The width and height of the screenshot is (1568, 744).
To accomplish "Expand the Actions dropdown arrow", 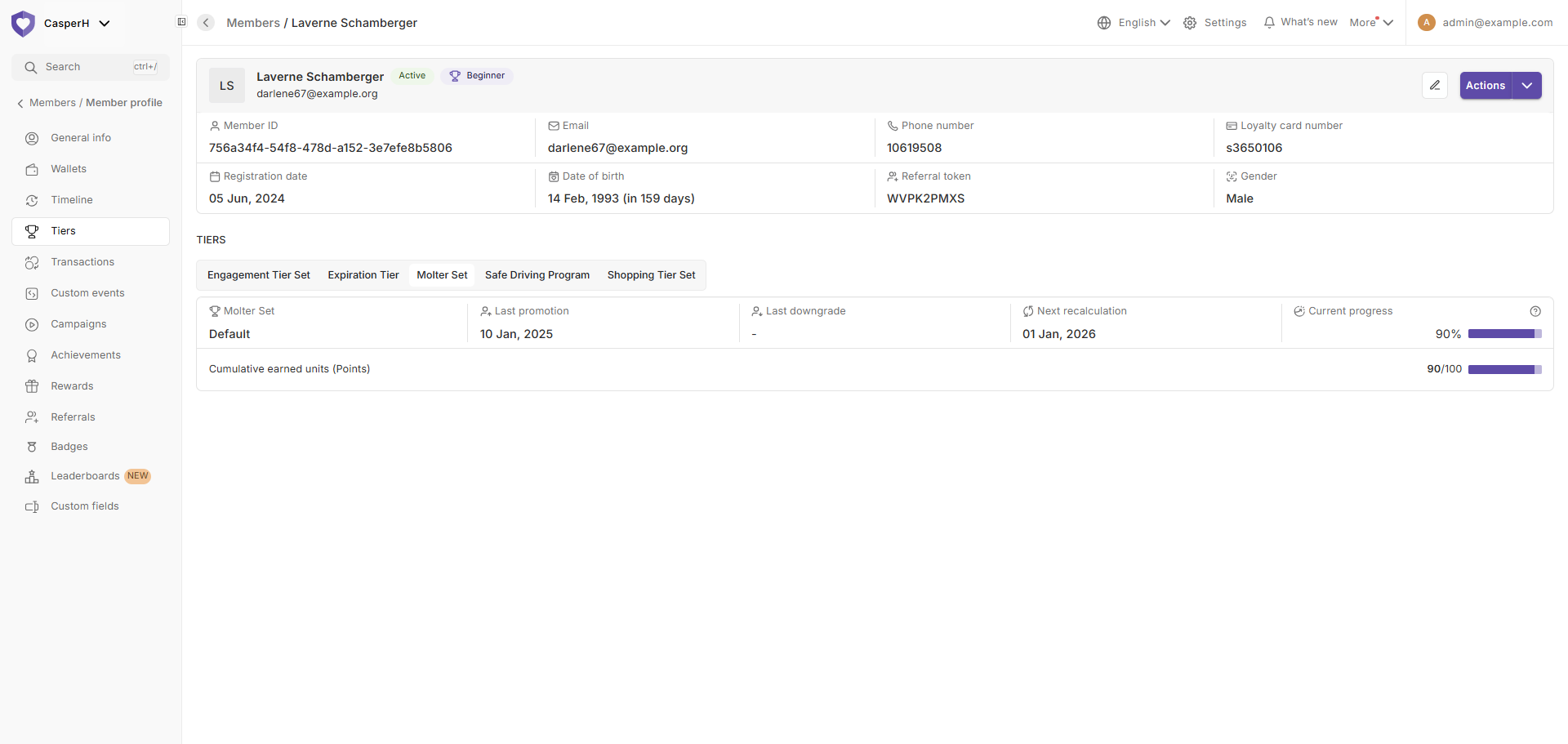I will pyautogui.click(x=1526, y=86).
